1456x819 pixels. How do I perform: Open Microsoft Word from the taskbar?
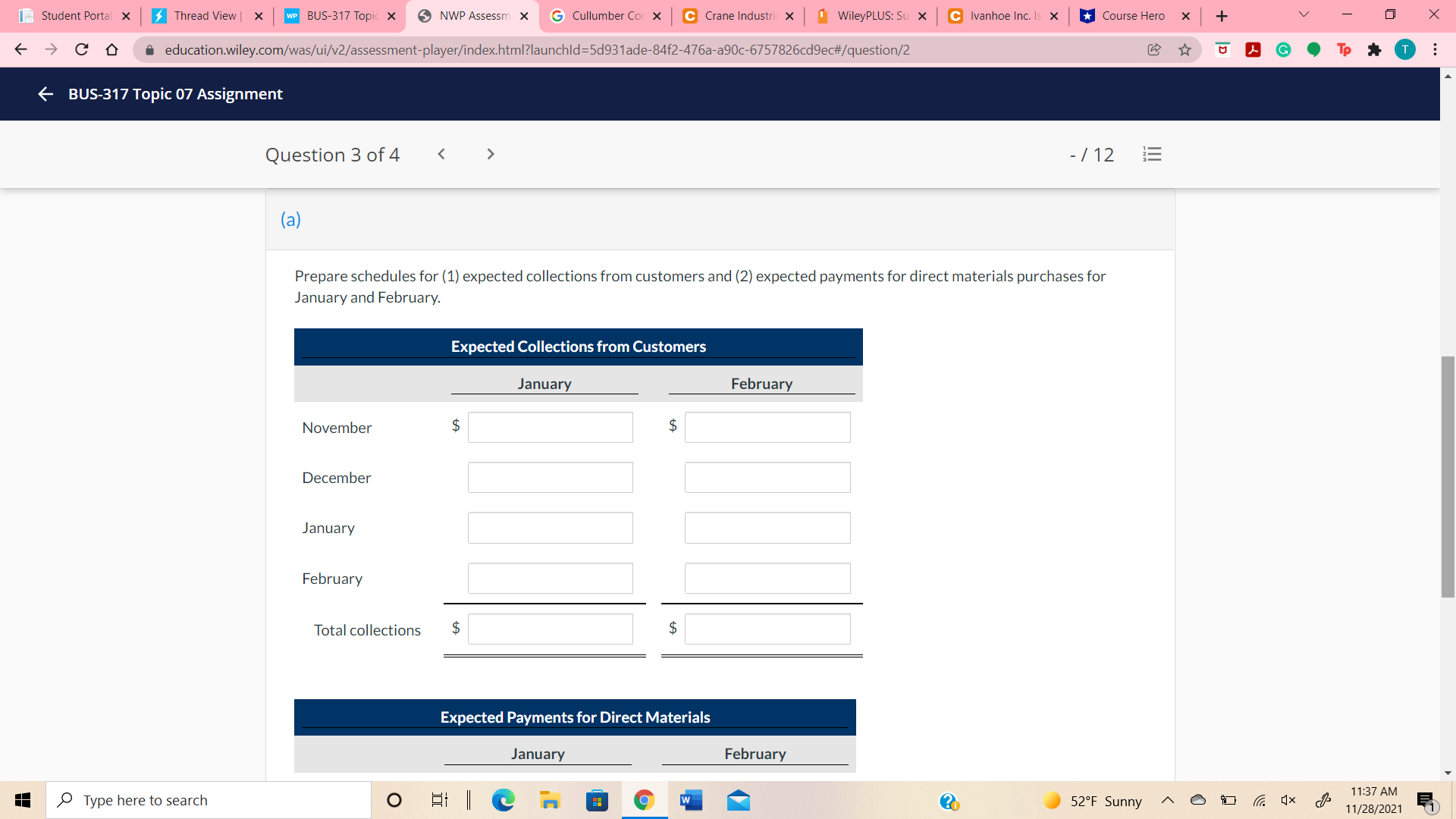(x=691, y=800)
